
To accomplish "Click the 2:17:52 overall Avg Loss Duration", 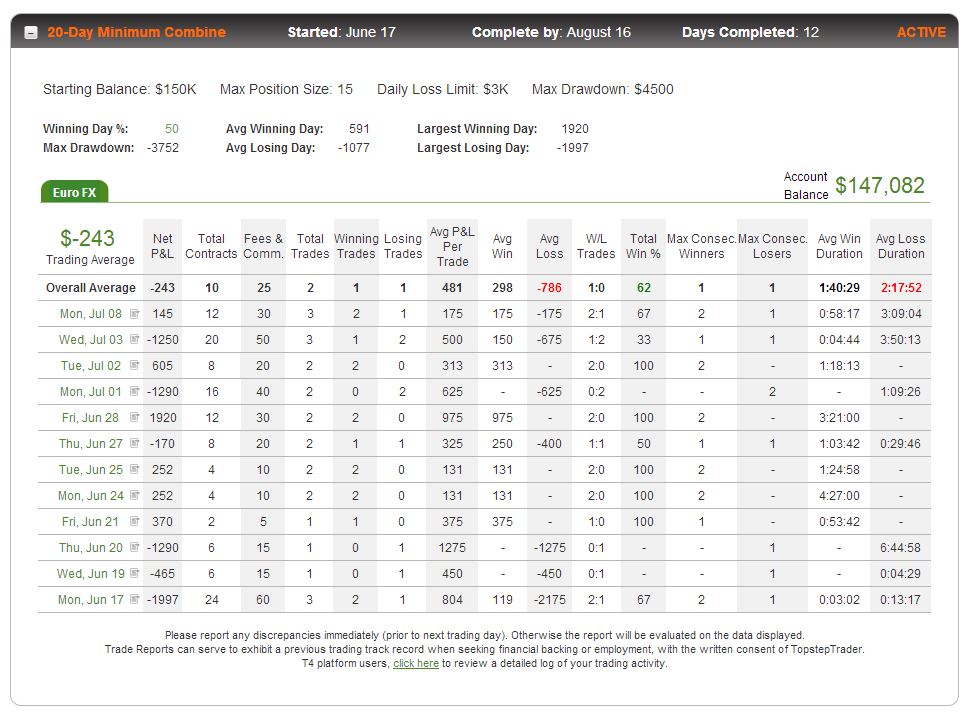I will click(x=901, y=288).
